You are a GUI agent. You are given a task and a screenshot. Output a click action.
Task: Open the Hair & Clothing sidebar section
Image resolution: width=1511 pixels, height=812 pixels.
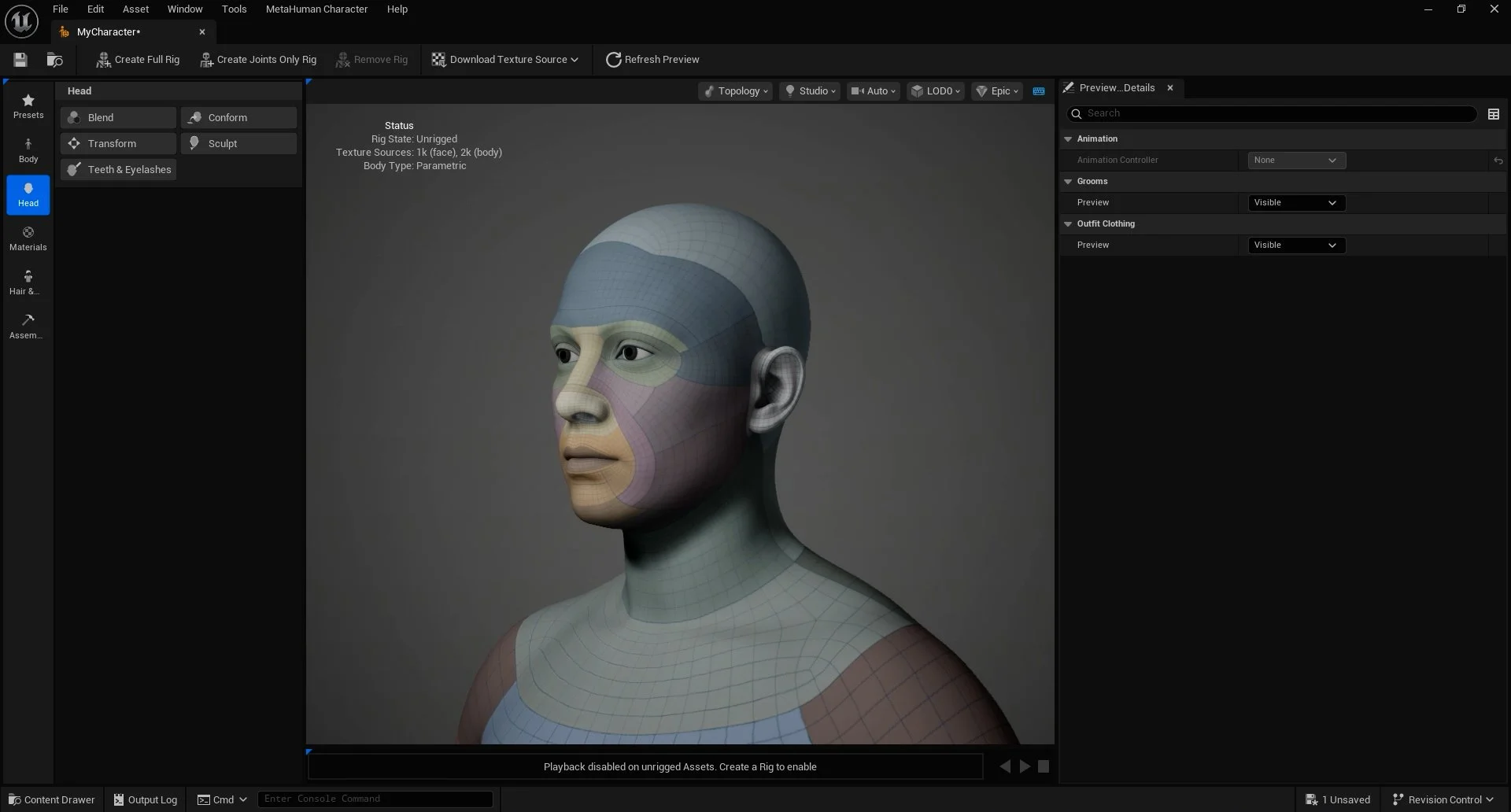pyautogui.click(x=28, y=282)
